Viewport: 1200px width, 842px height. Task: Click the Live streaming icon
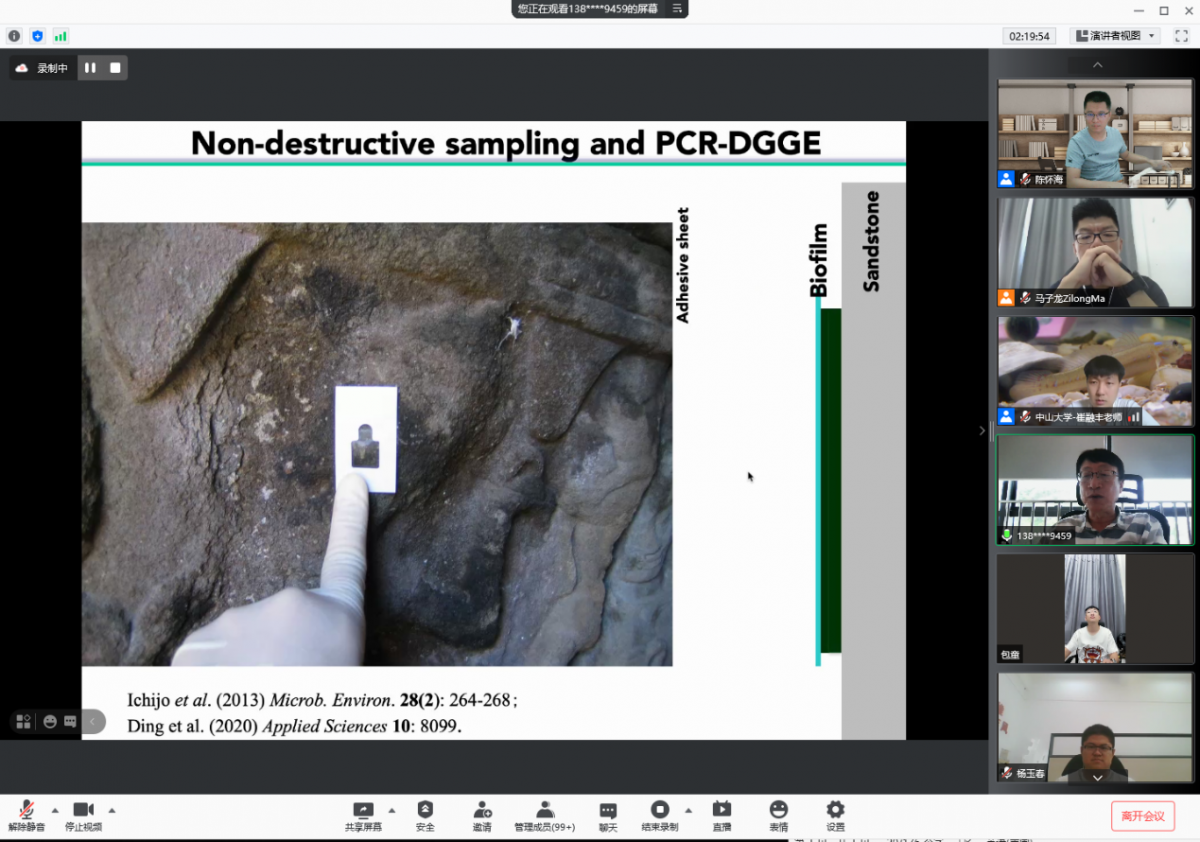[x=721, y=811]
